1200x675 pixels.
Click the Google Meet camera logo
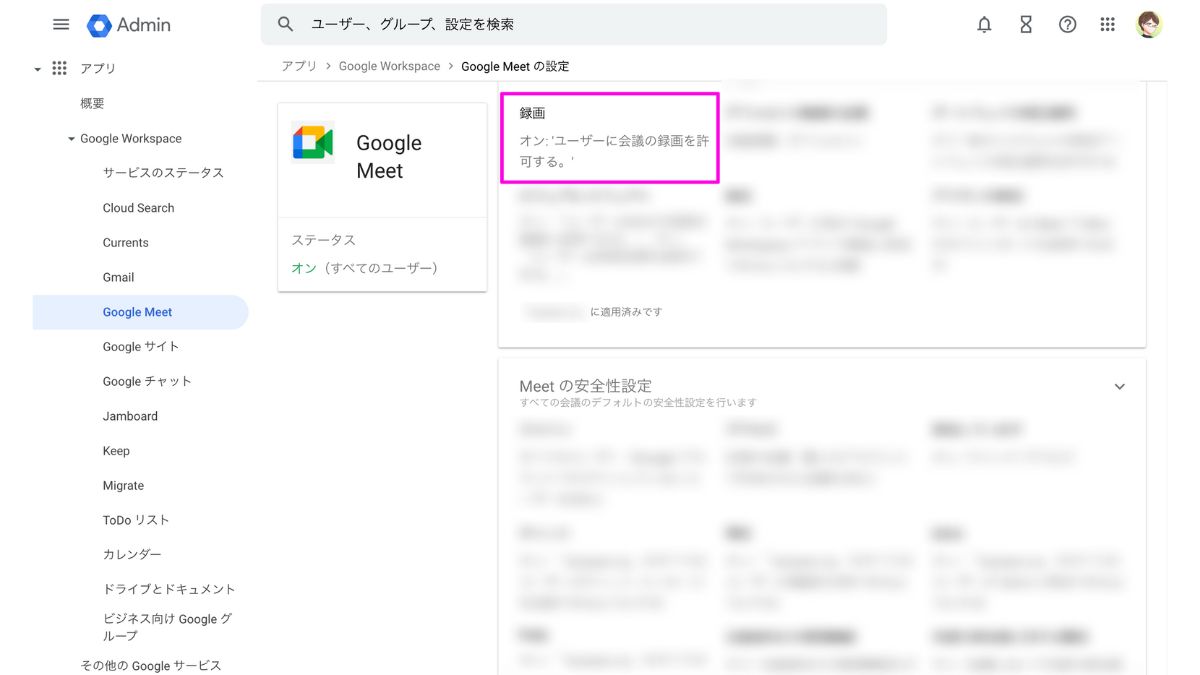[313, 142]
